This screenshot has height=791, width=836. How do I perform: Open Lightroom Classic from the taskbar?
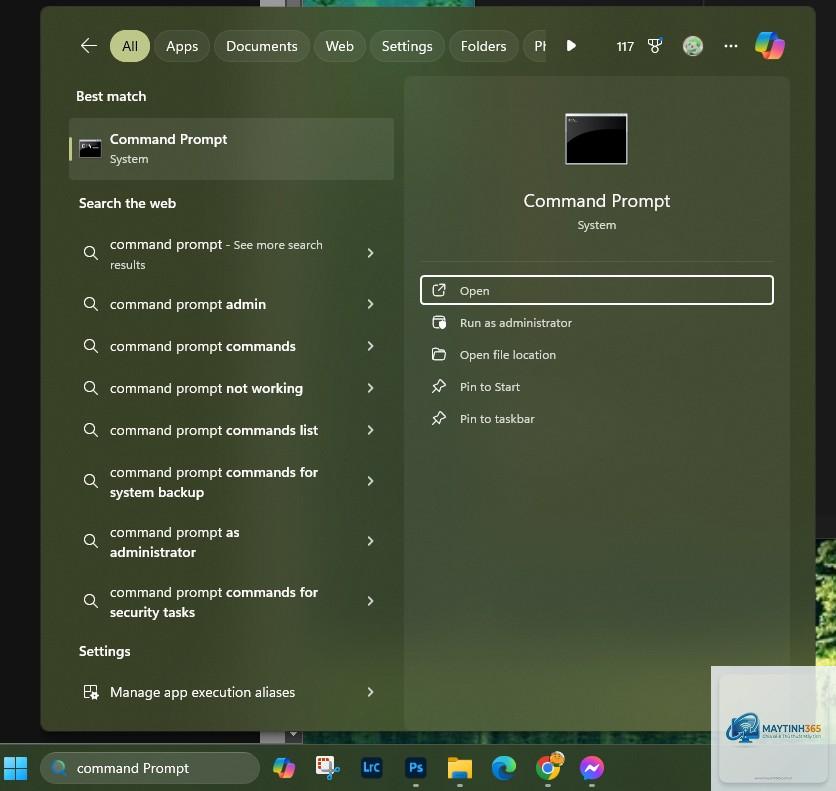coord(372,768)
